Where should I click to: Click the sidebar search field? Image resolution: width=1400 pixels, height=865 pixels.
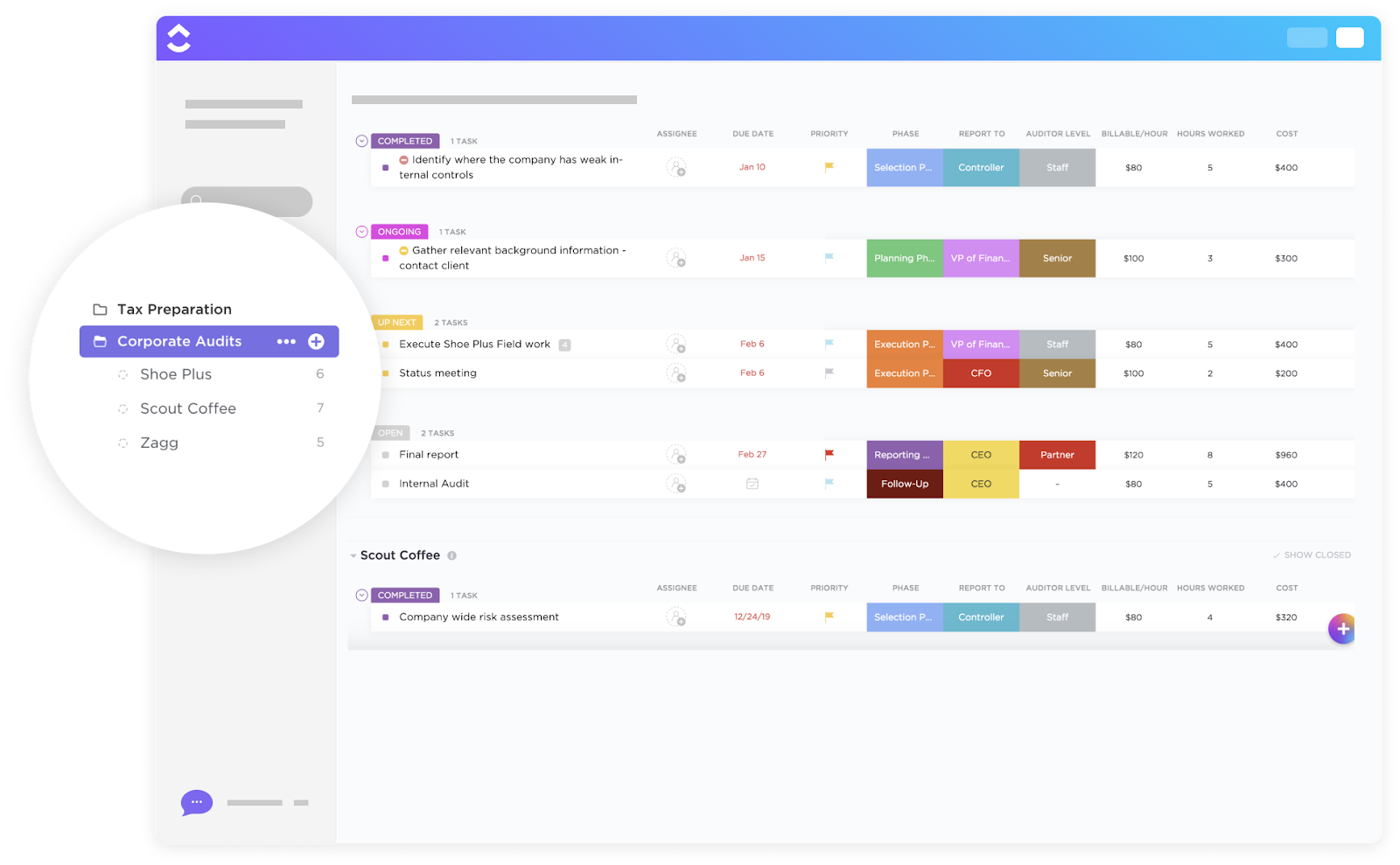tap(247, 200)
